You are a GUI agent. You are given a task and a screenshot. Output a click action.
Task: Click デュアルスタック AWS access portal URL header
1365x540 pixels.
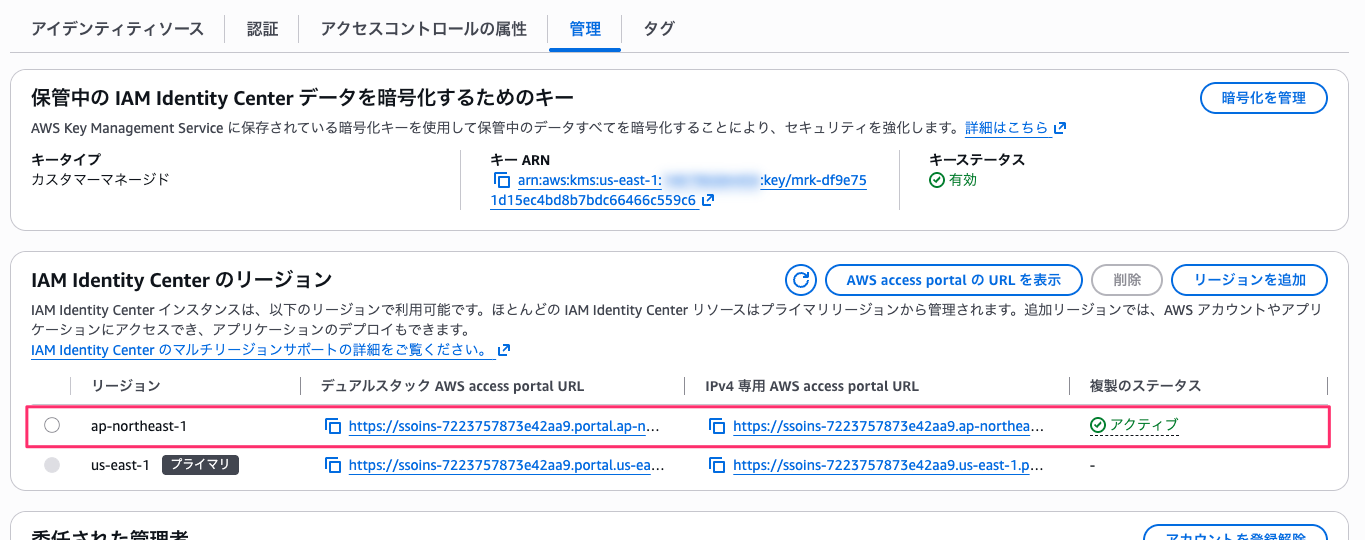(452, 386)
